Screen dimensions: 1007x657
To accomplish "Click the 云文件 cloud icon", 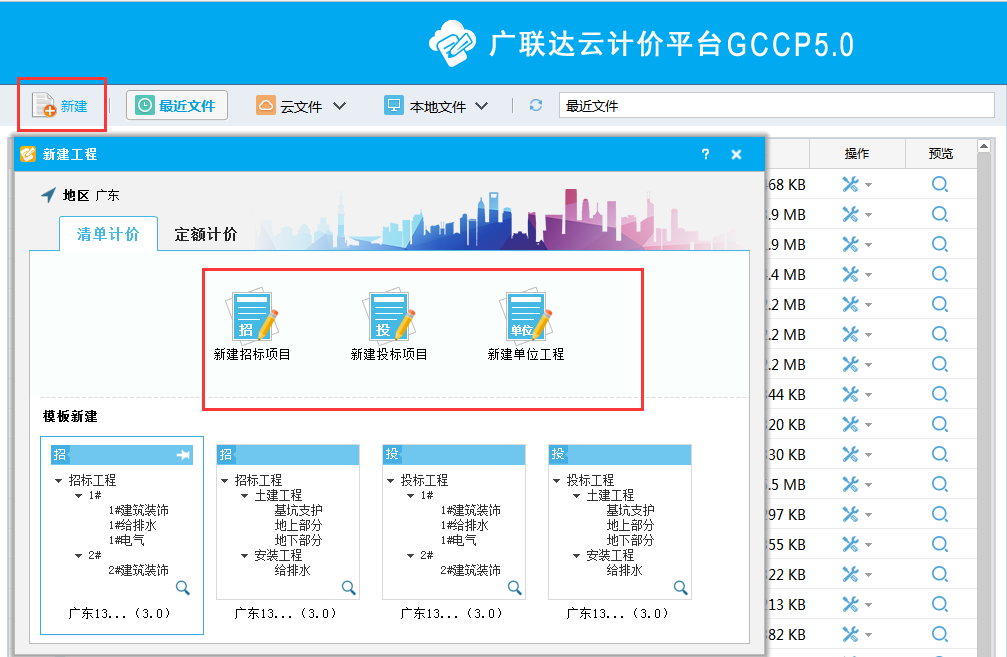I will coord(265,105).
